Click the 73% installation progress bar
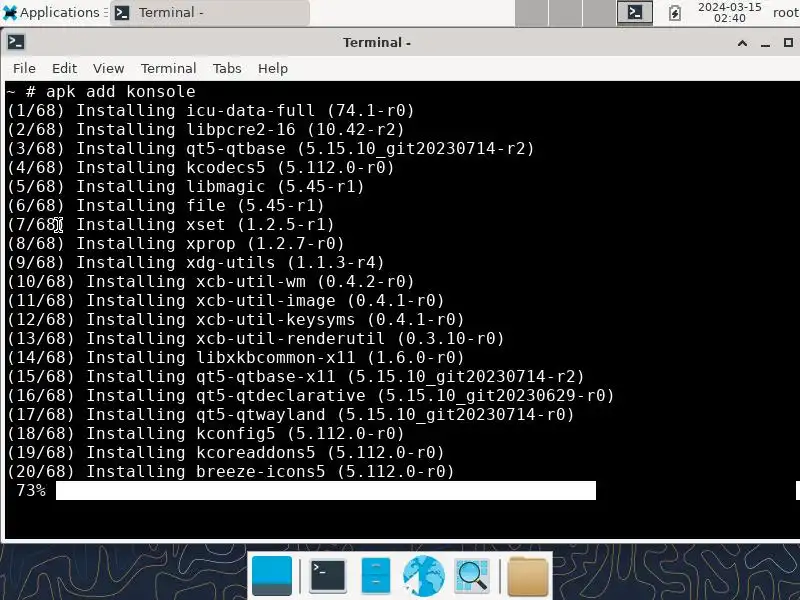The height and width of the screenshot is (600, 800). (x=326, y=490)
